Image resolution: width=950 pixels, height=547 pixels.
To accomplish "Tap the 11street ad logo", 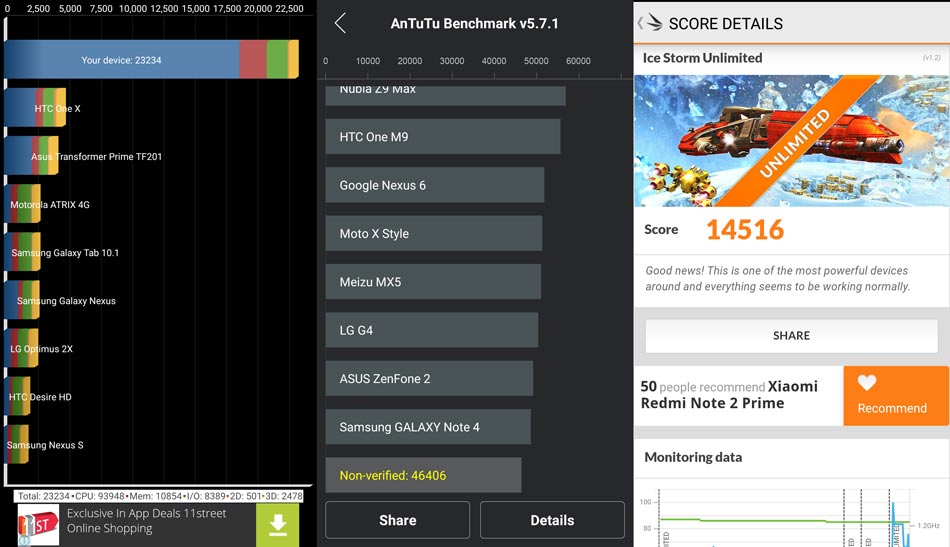I will [38, 525].
